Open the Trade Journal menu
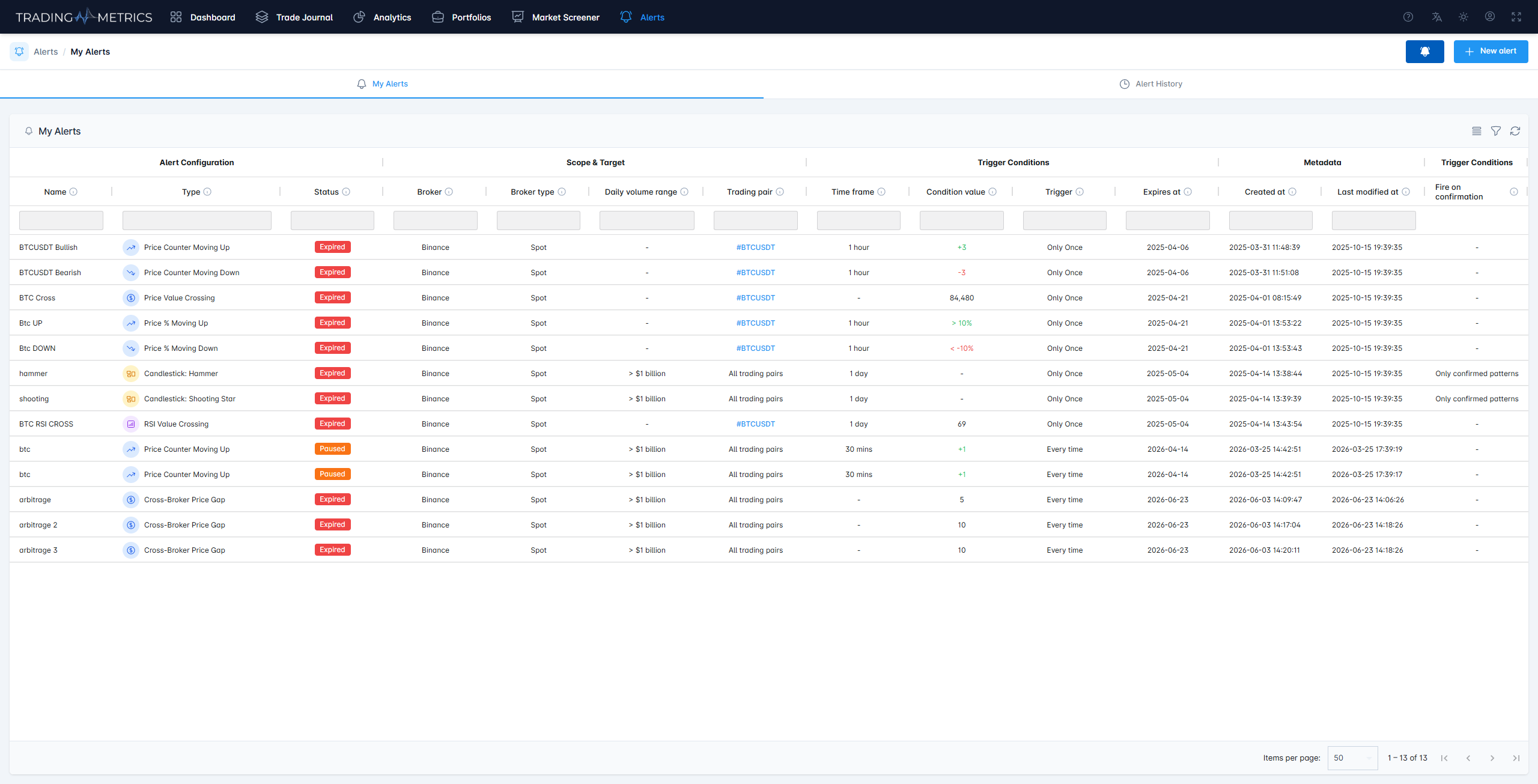The image size is (1538, 784). [x=294, y=17]
